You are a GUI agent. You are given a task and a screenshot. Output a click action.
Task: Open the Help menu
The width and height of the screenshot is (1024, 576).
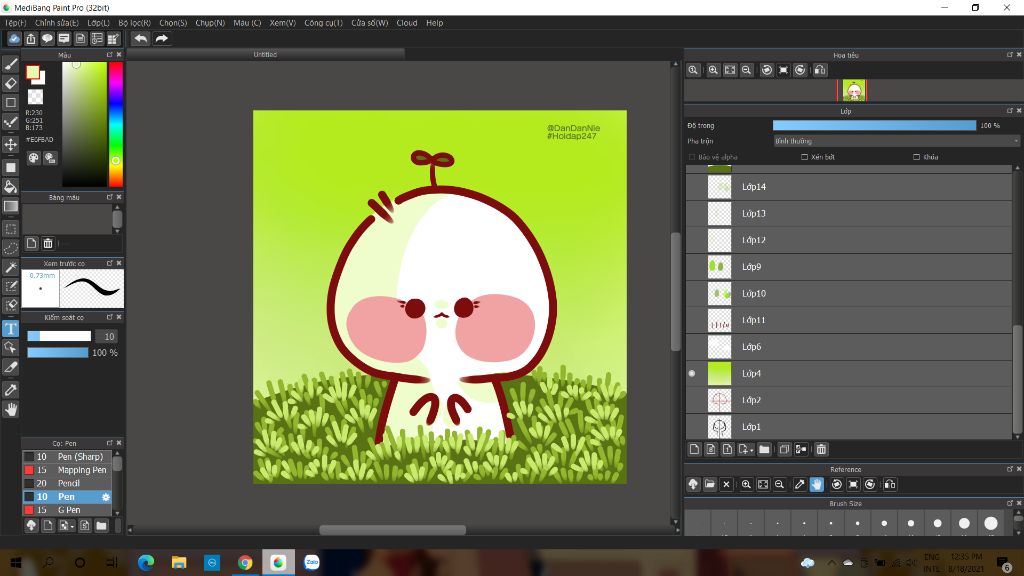tap(434, 22)
